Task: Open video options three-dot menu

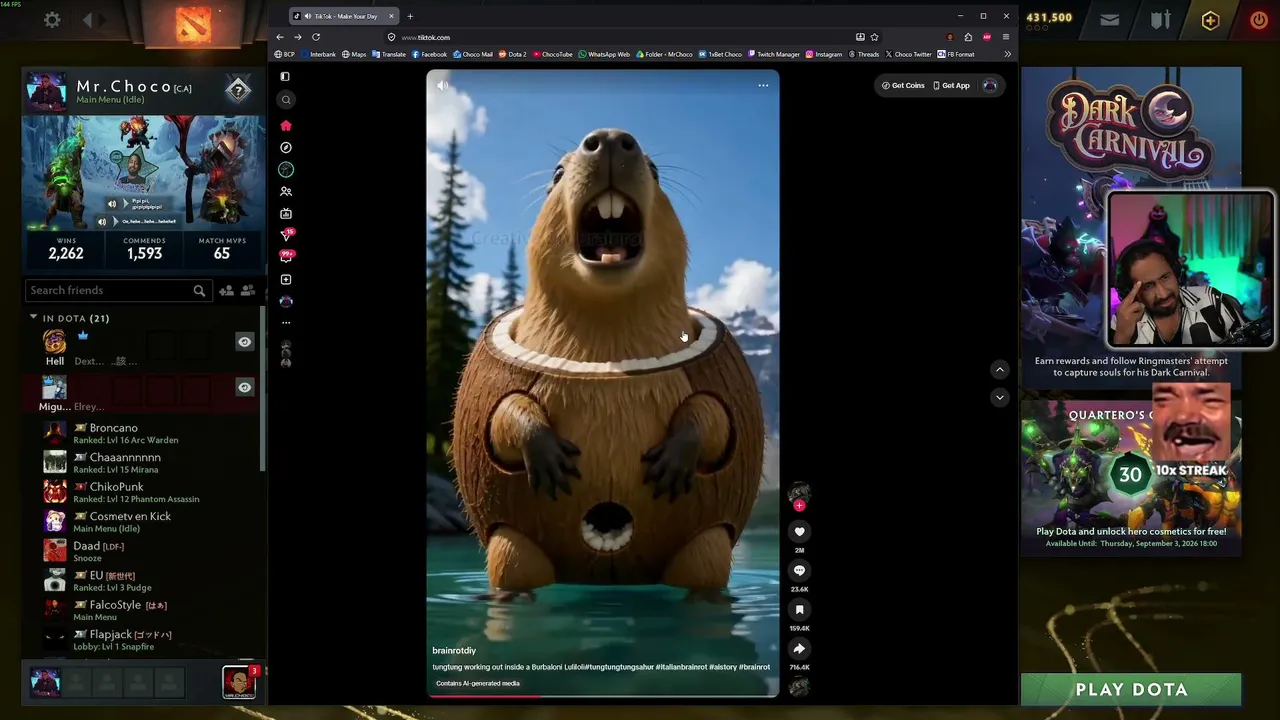Action: pos(763,85)
